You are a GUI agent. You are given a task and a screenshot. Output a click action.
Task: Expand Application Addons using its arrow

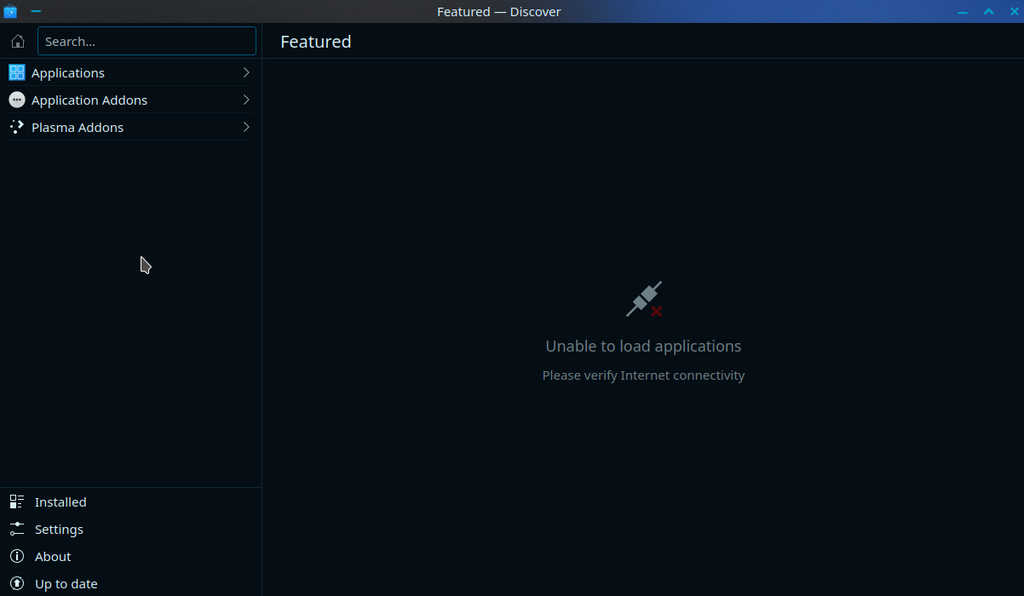pyautogui.click(x=246, y=100)
